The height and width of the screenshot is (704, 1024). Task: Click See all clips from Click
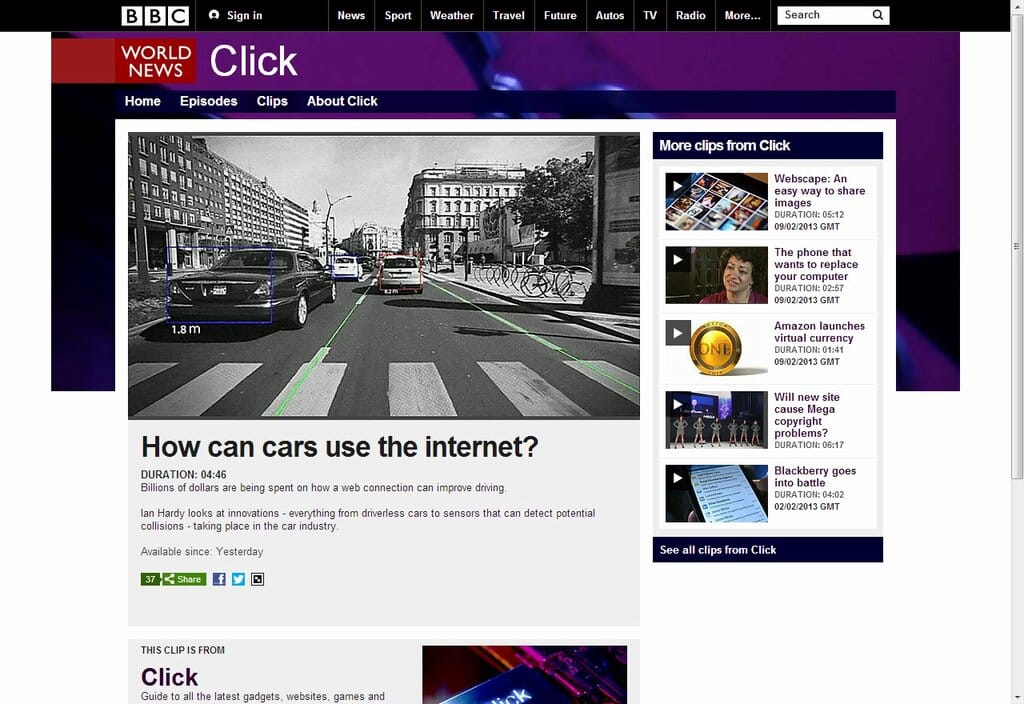click(718, 550)
